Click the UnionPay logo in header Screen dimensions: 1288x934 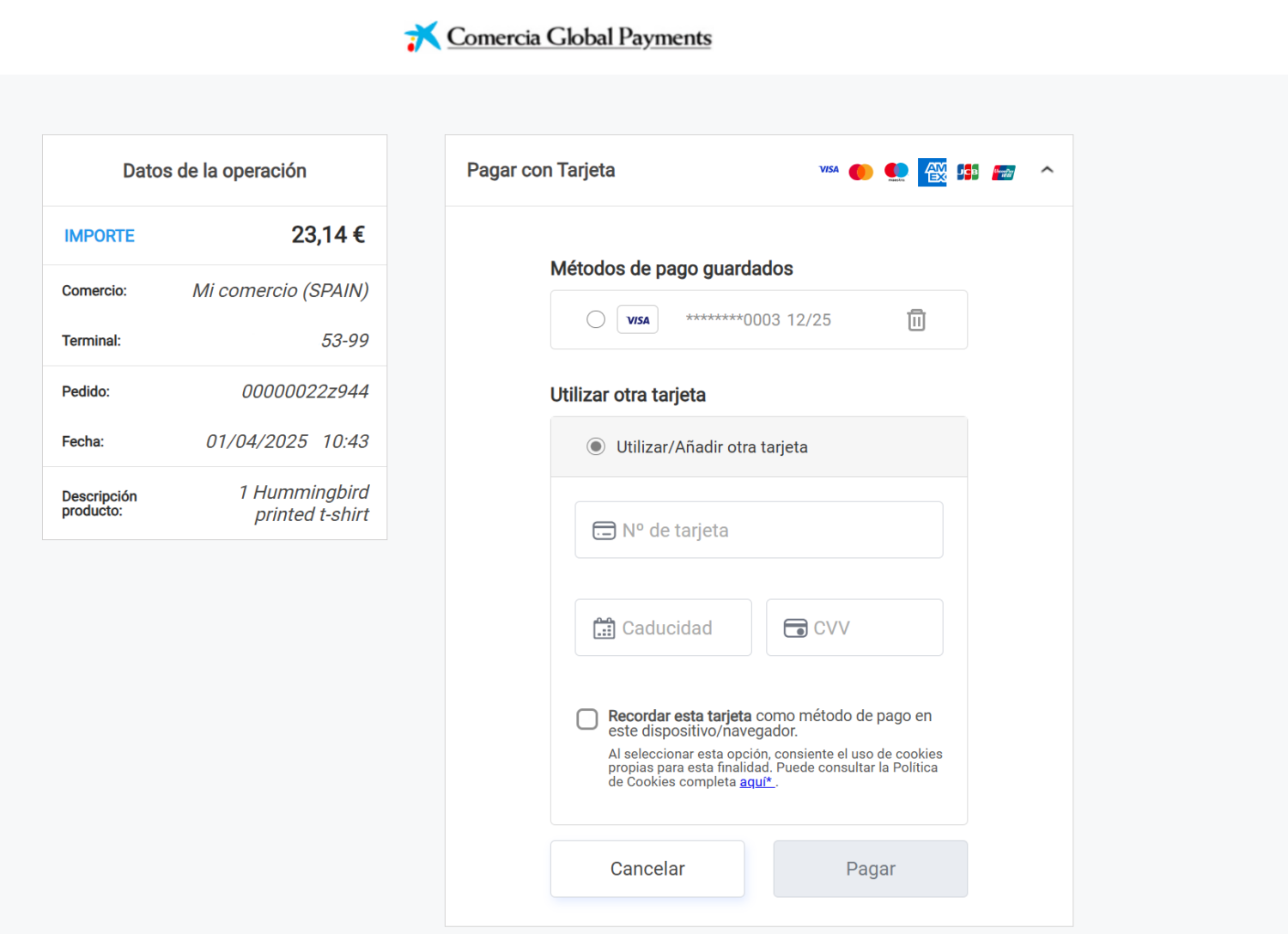tap(1003, 172)
